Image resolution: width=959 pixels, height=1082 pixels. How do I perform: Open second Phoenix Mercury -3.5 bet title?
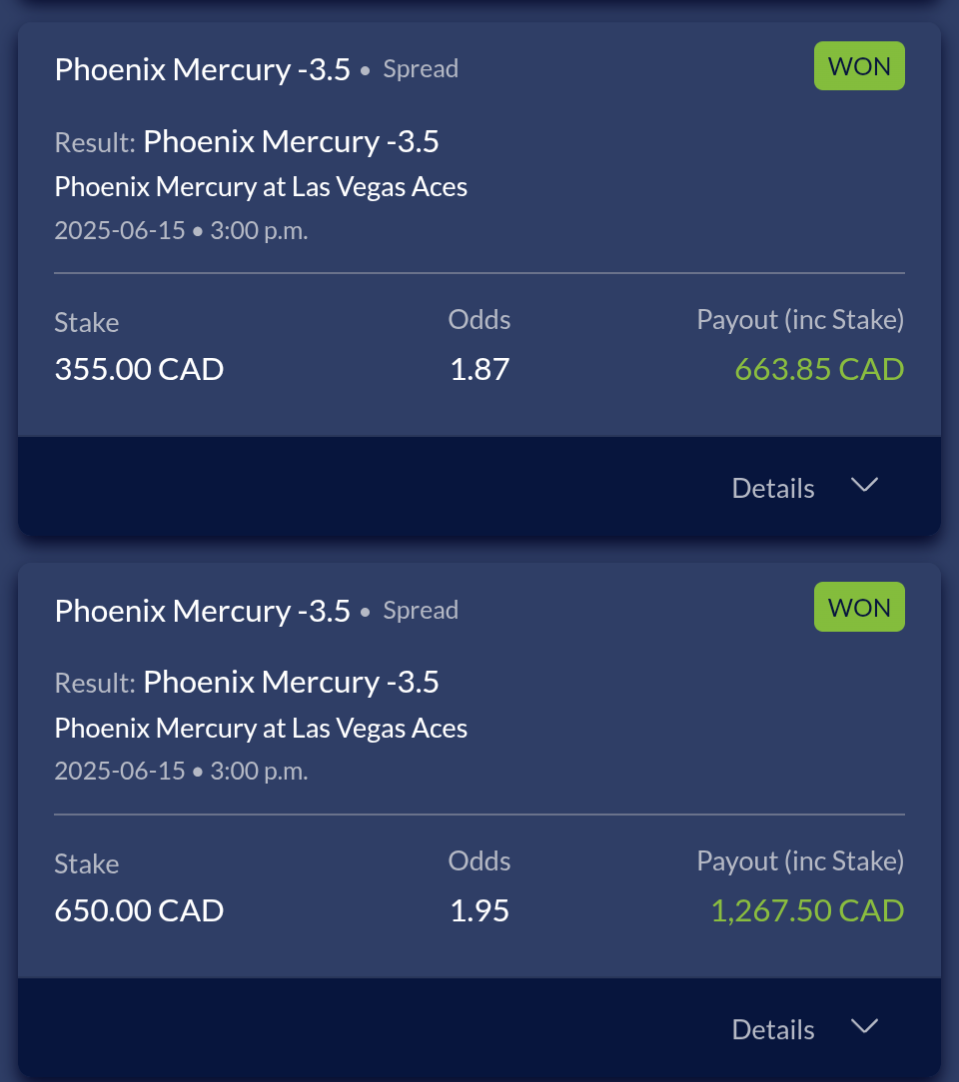[202, 611]
